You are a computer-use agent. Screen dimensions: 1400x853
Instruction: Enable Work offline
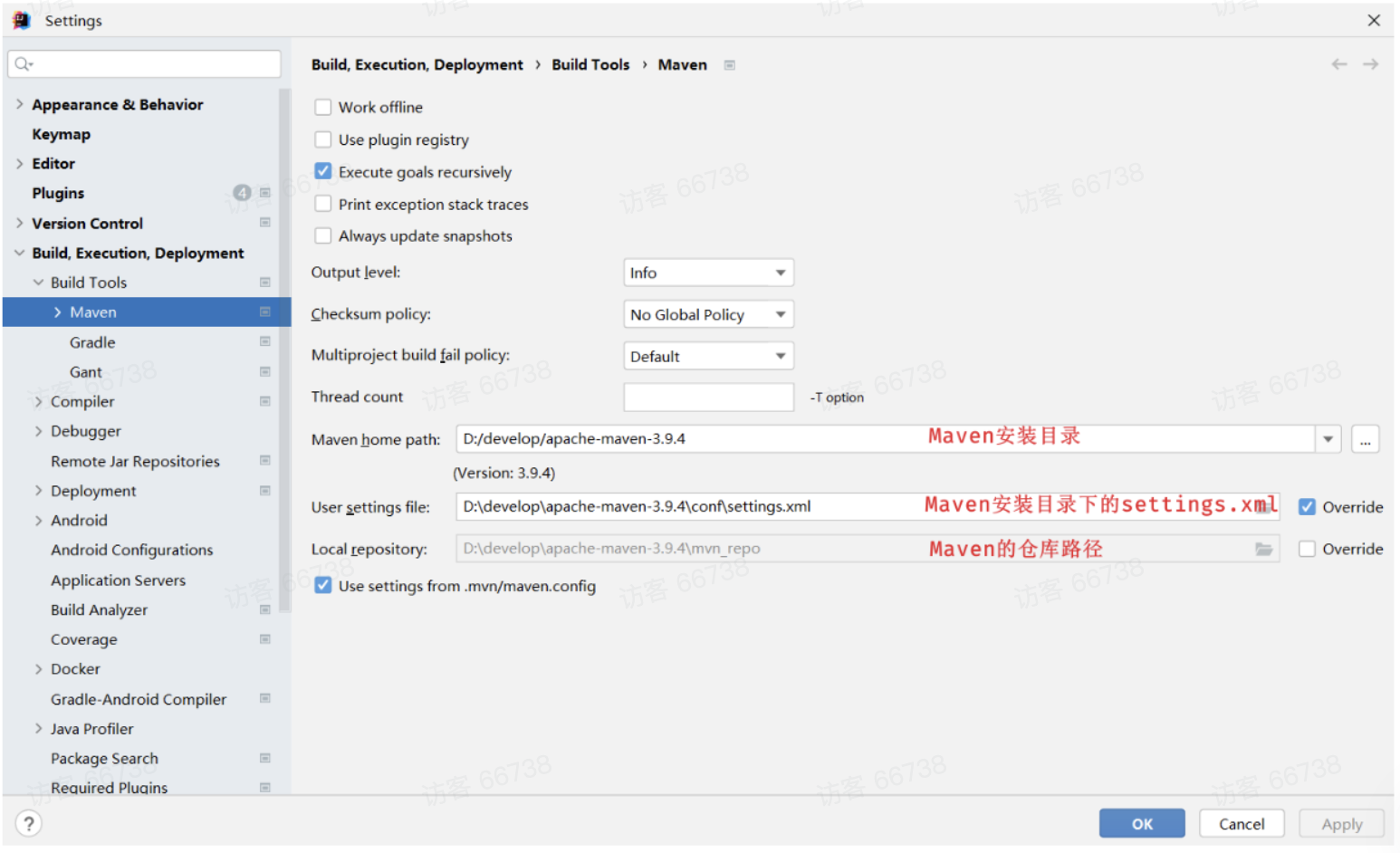tap(323, 107)
